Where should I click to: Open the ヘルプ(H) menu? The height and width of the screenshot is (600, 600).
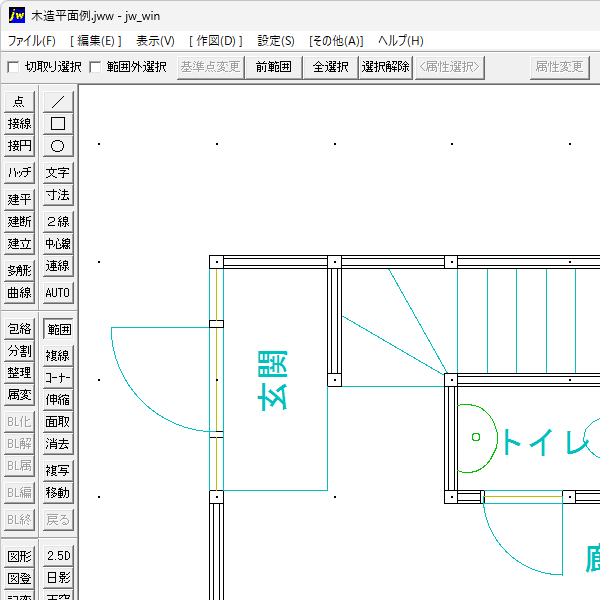(x=401, y=41)
